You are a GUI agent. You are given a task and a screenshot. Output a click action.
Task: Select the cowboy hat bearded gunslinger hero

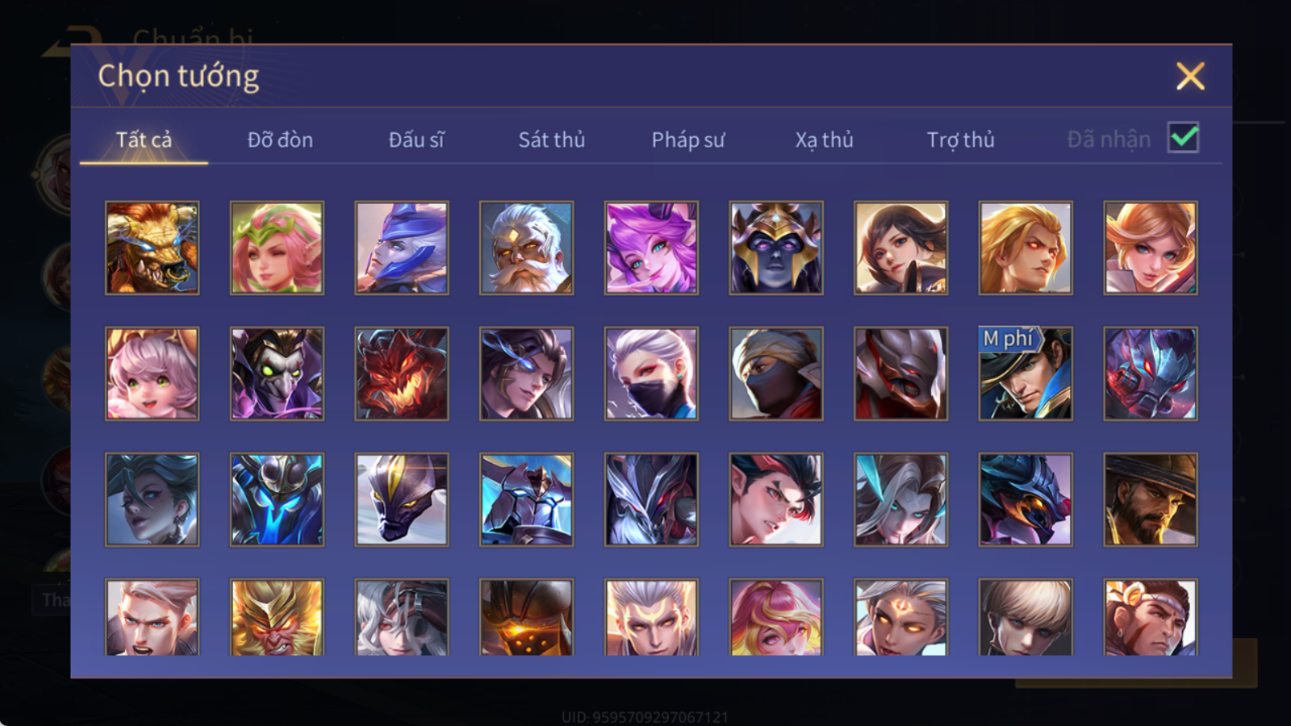point(1150,500)
